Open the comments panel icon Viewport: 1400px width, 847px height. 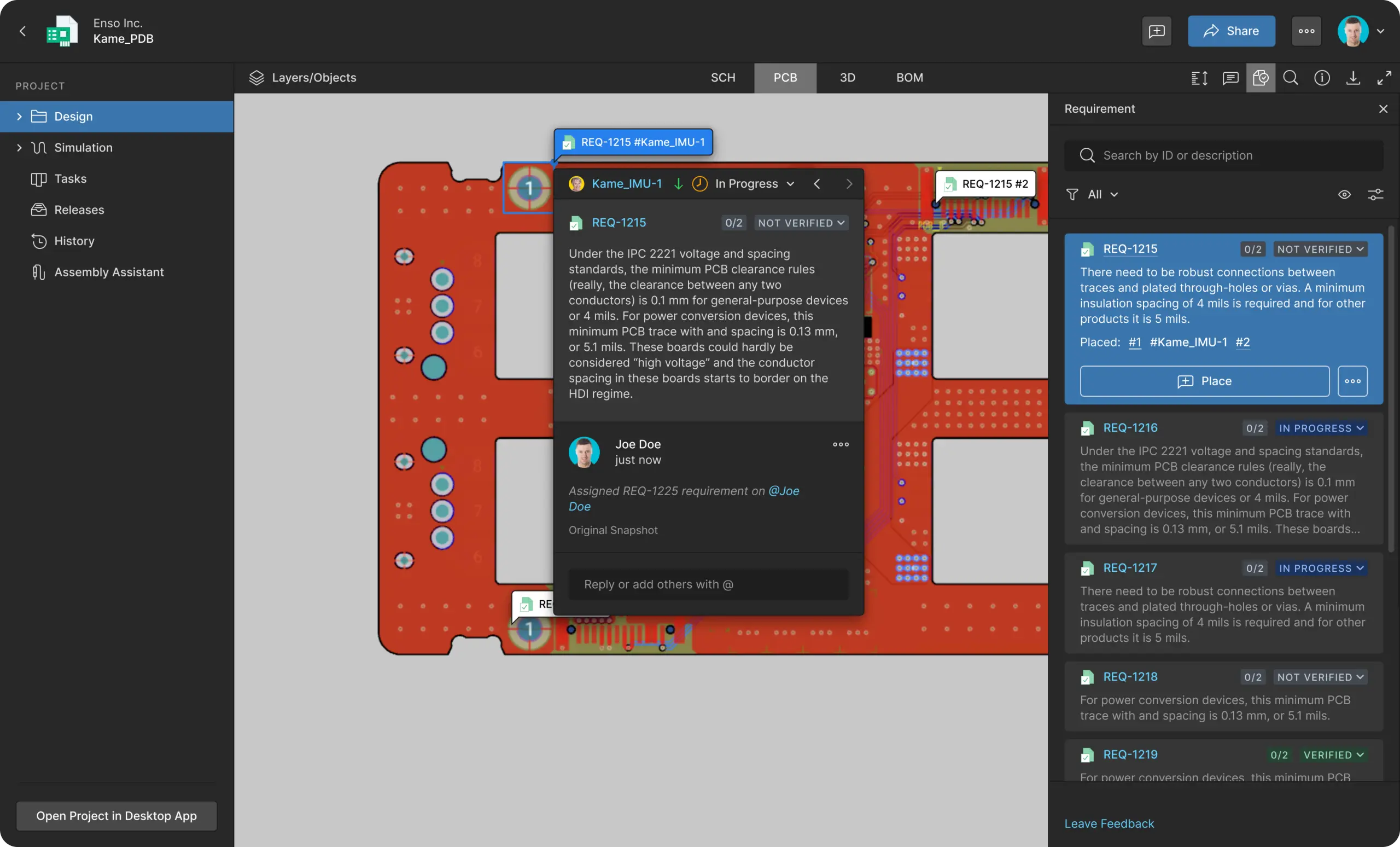pos(1230,78)
